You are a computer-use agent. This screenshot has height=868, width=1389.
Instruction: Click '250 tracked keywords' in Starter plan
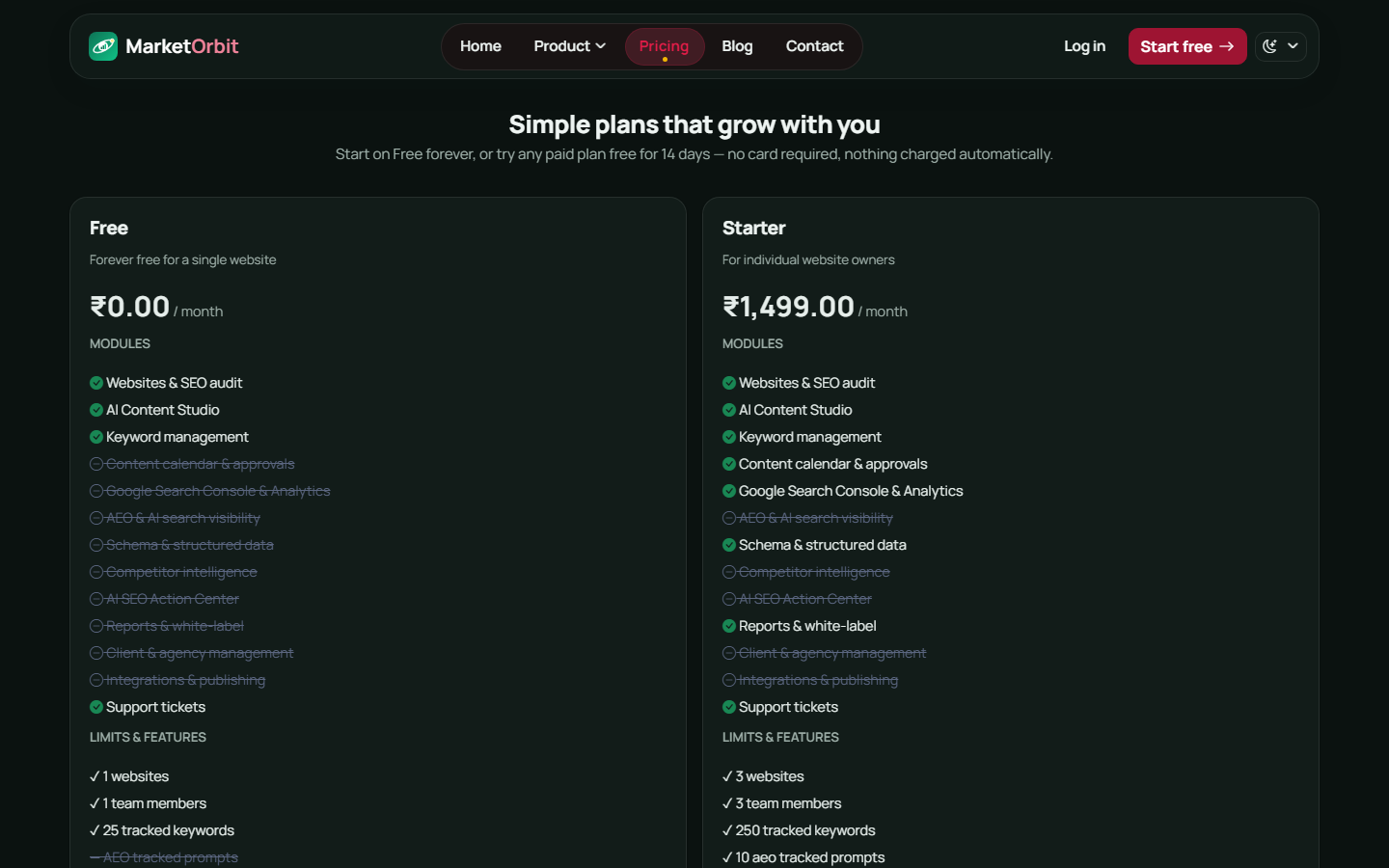click(x=805, y=830)
